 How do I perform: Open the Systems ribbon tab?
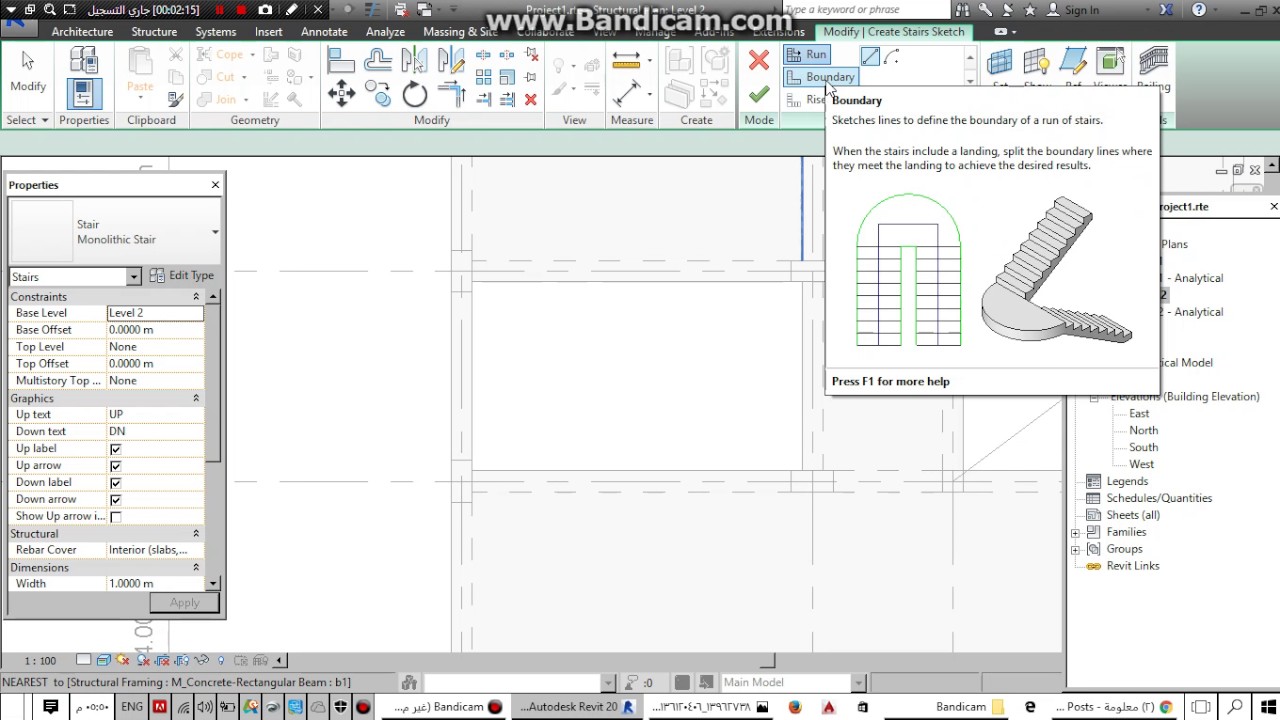(216, 32)
